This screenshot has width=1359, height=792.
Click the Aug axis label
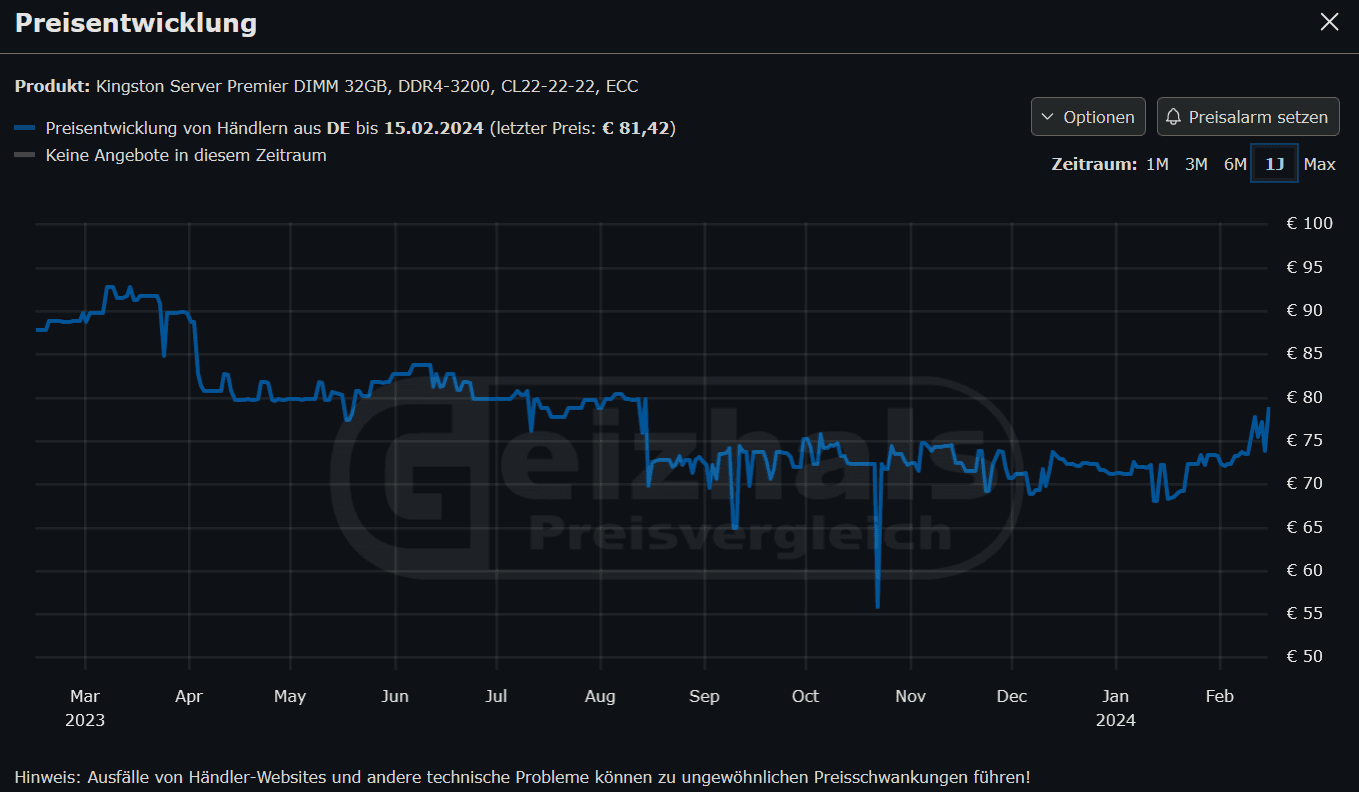tap(600, 696)
